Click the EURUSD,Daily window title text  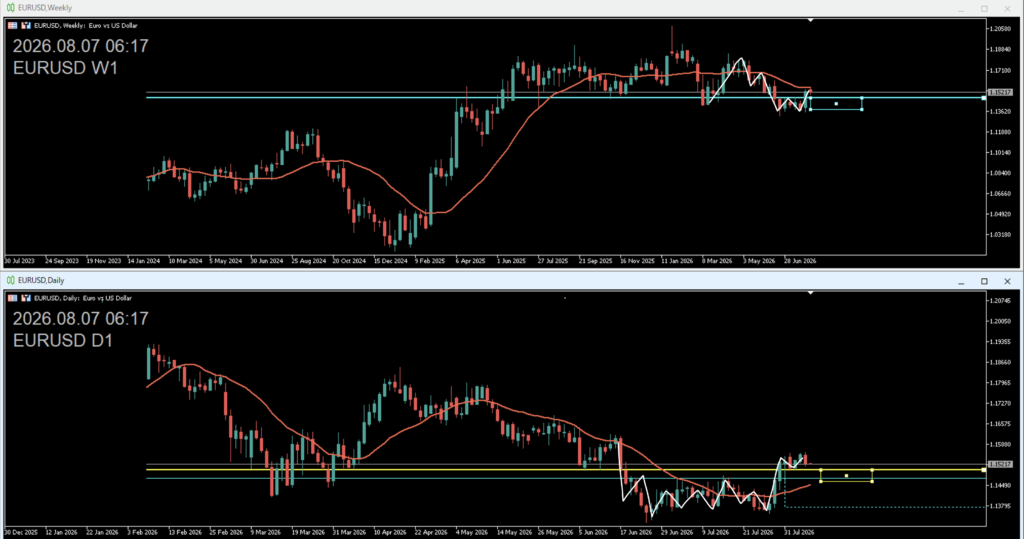pos(41,280)
